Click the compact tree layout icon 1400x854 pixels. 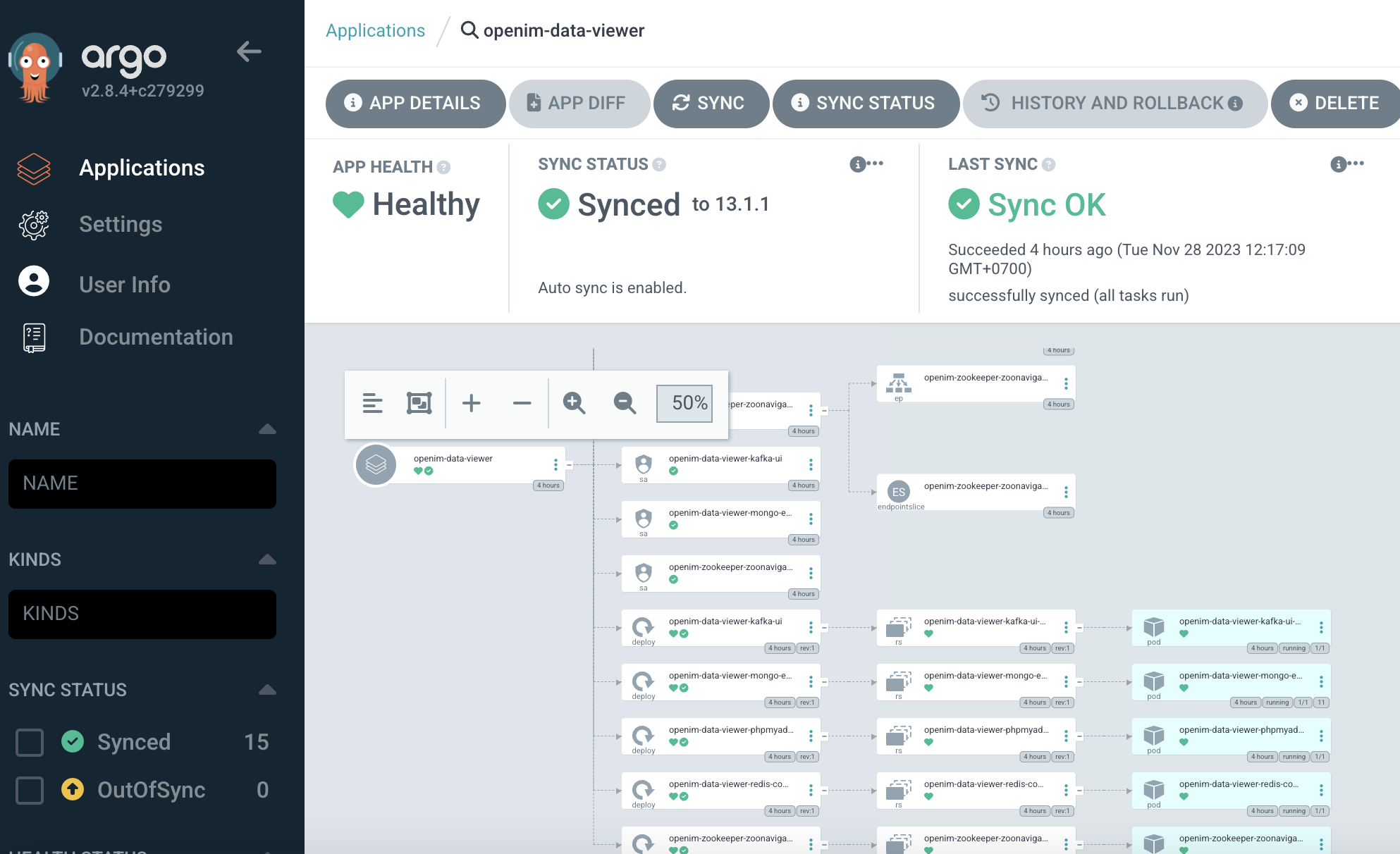(x=372, y=403)
